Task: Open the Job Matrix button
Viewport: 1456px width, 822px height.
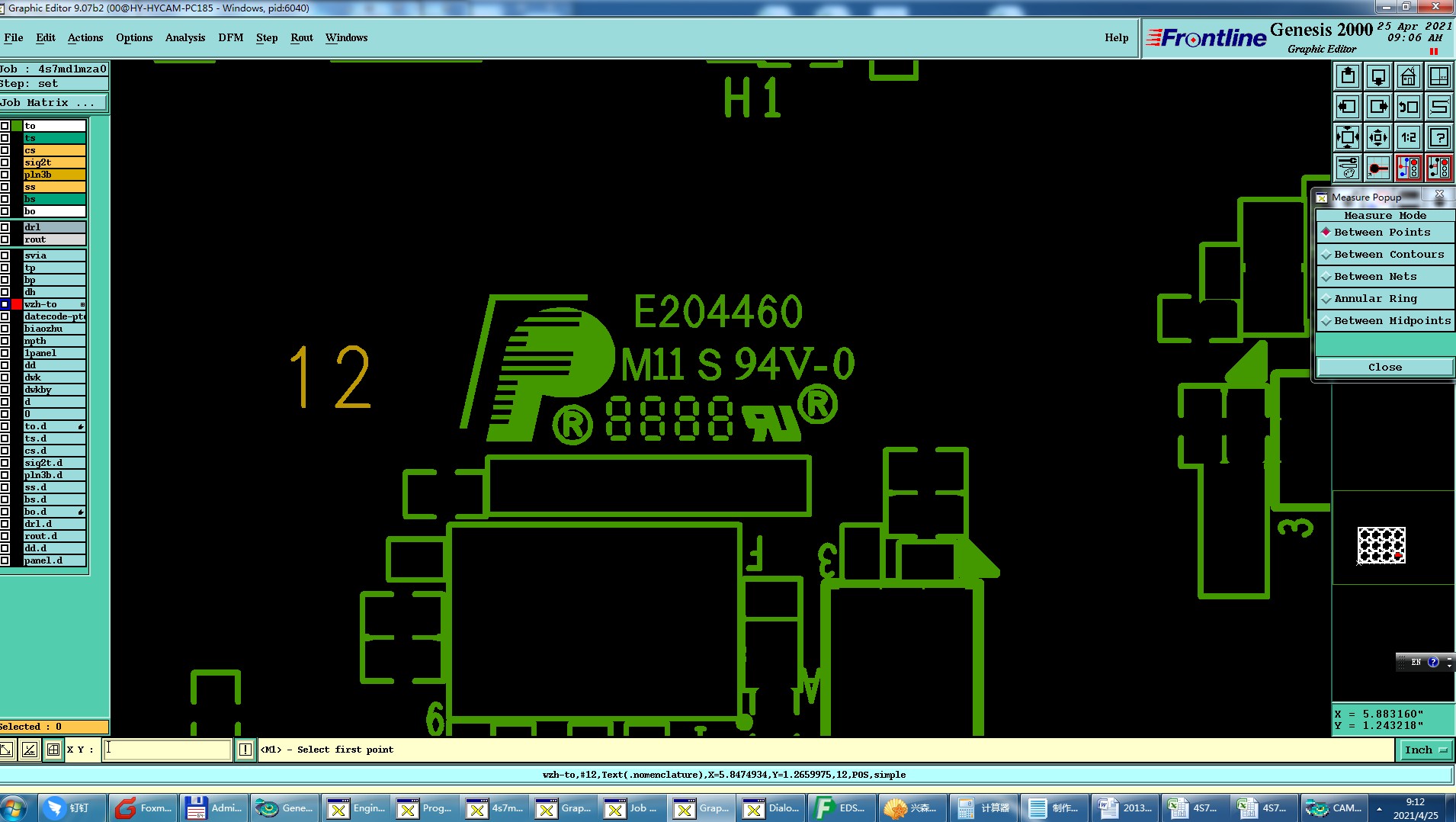Action: (x=53, y=103)
